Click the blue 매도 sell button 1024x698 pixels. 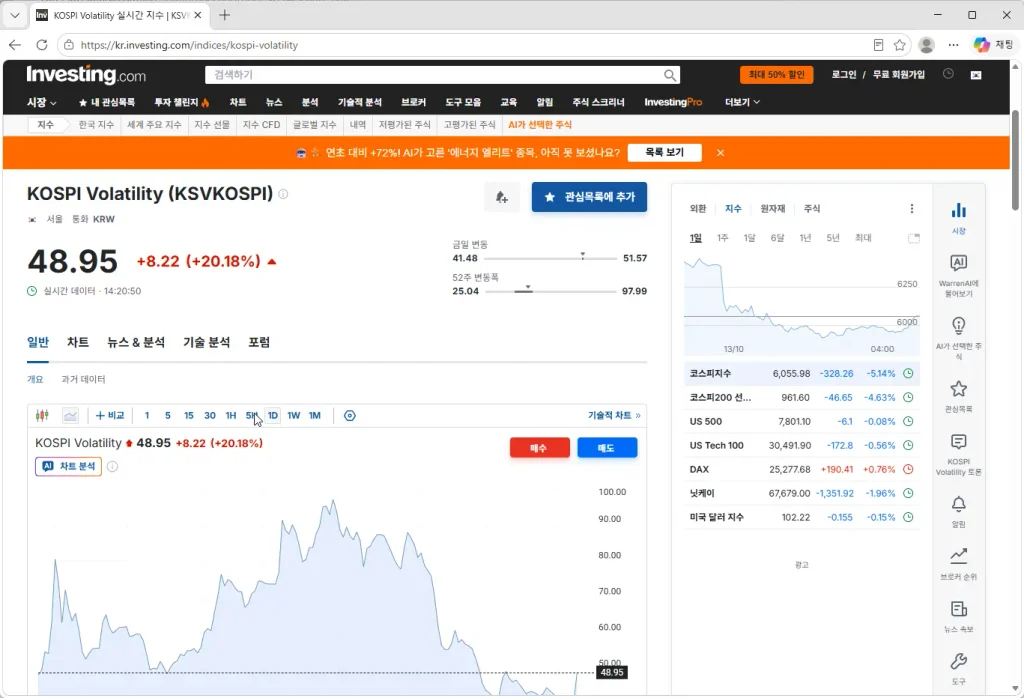coord(607,448)
